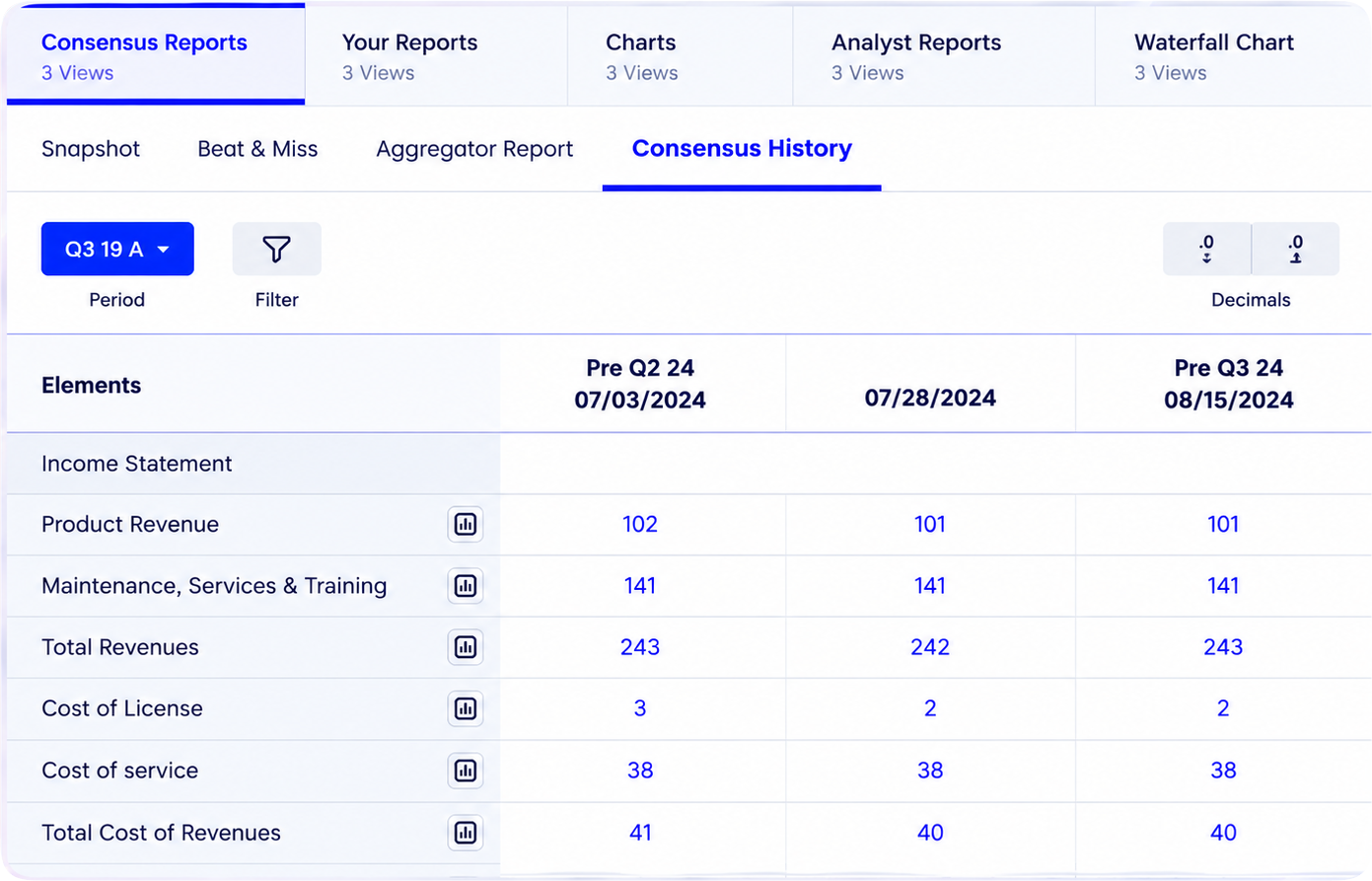
Task: Select the Beat & Miss sub-tab
Action: (x=257, y=149)
